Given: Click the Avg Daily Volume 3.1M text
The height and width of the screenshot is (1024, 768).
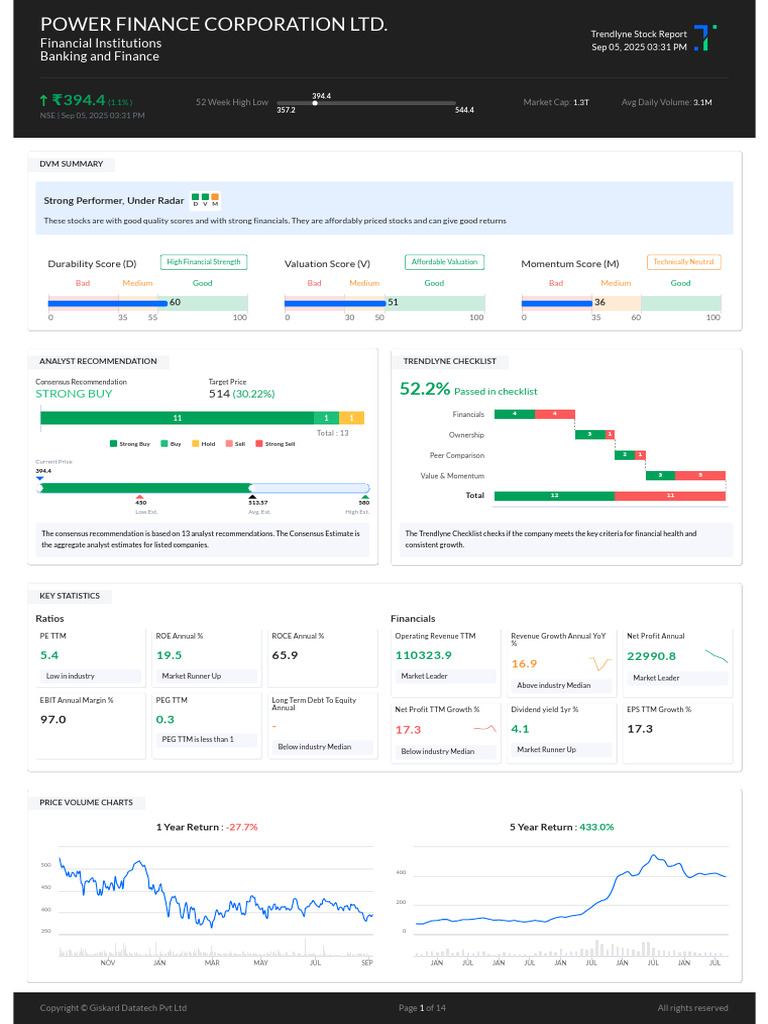Looking at the screenshot, I should pyautogui.click(x=667, y=103).
